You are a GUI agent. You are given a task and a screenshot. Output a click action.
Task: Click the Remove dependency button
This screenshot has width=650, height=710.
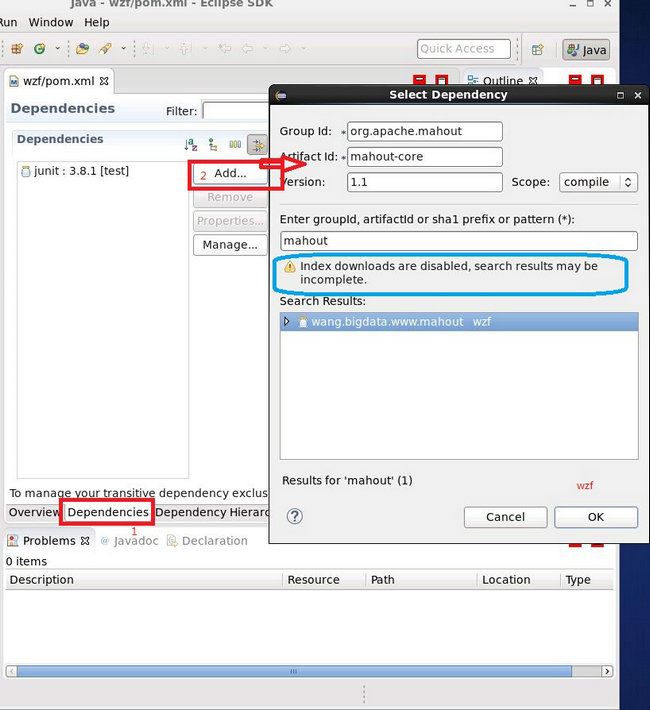pyautogui.click(x=230, y=197)
